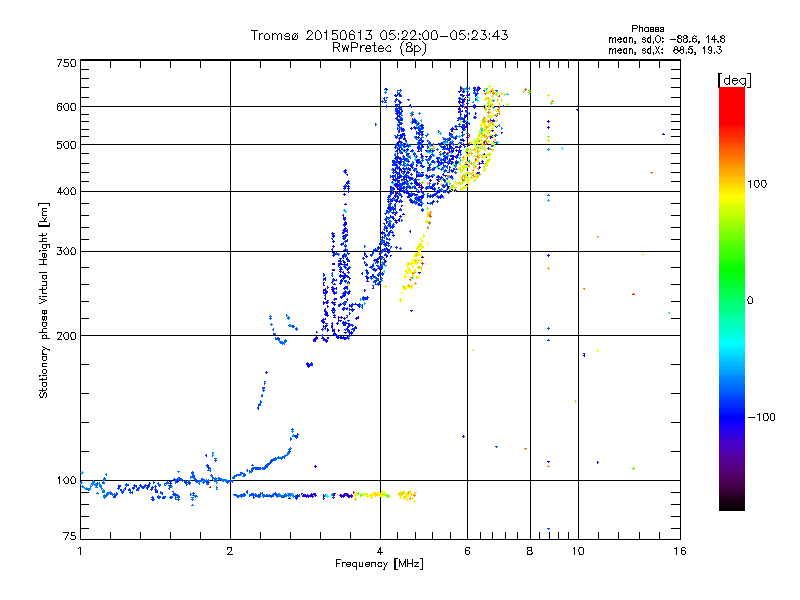Click the plot title 'Tromsø 20150613 05:22:00-05:23:43'
The image size is (800, 600).
point(379,35)
